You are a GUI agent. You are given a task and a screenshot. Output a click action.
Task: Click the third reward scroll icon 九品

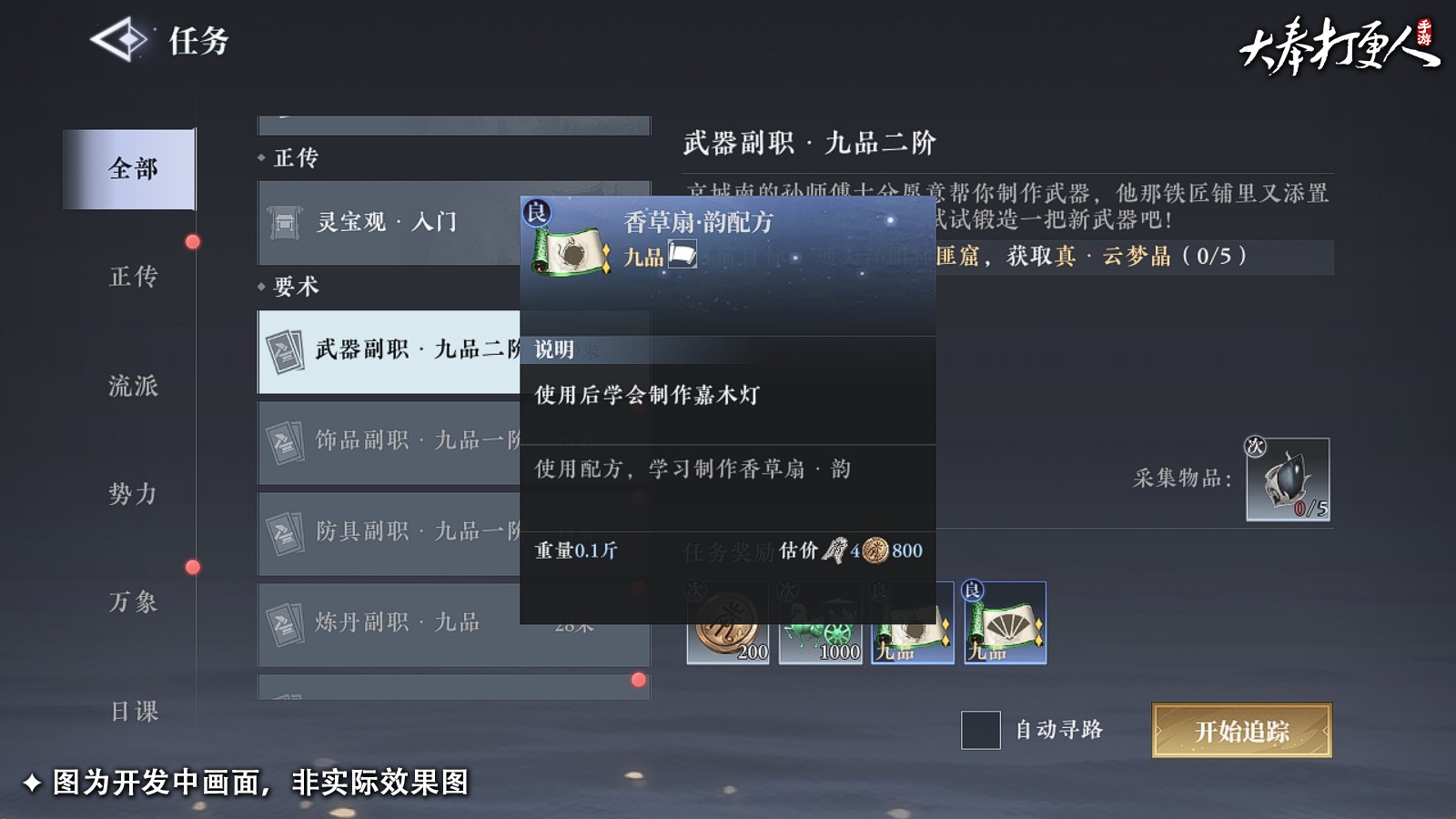[913, 623]
